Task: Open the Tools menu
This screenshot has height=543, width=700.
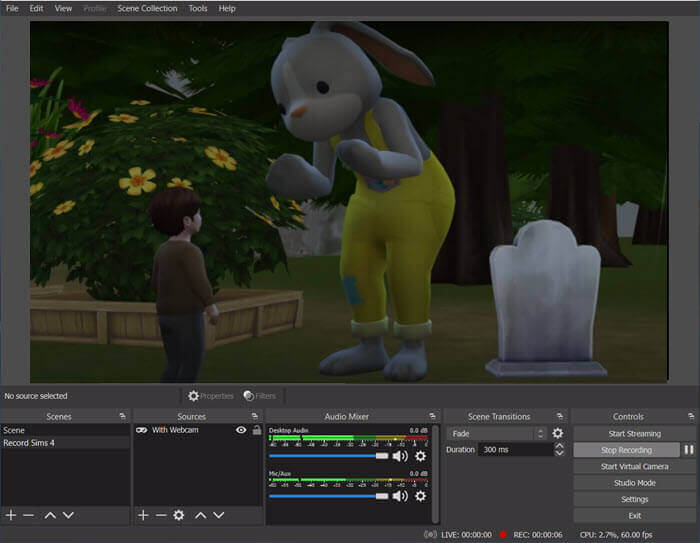Action: pos(198,8)
